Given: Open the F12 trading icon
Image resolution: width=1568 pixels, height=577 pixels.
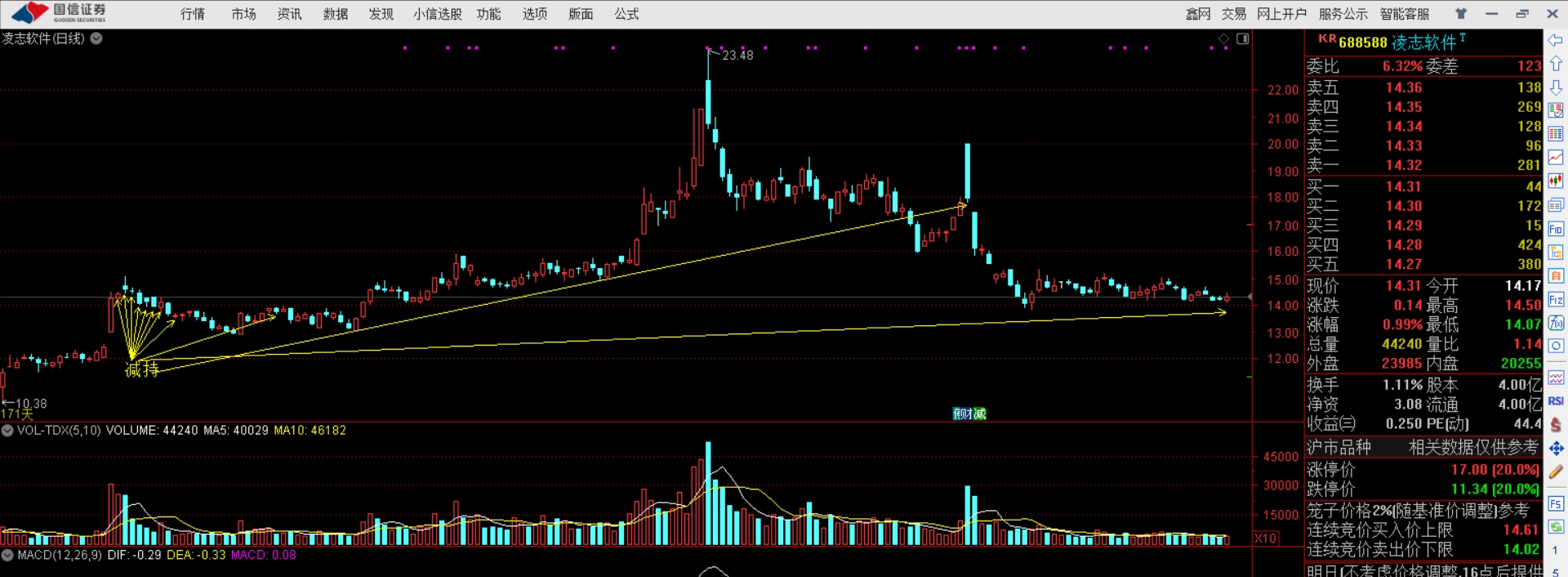Looking at the screenshot, I should pyautogui.click(x=1556, y=300).
